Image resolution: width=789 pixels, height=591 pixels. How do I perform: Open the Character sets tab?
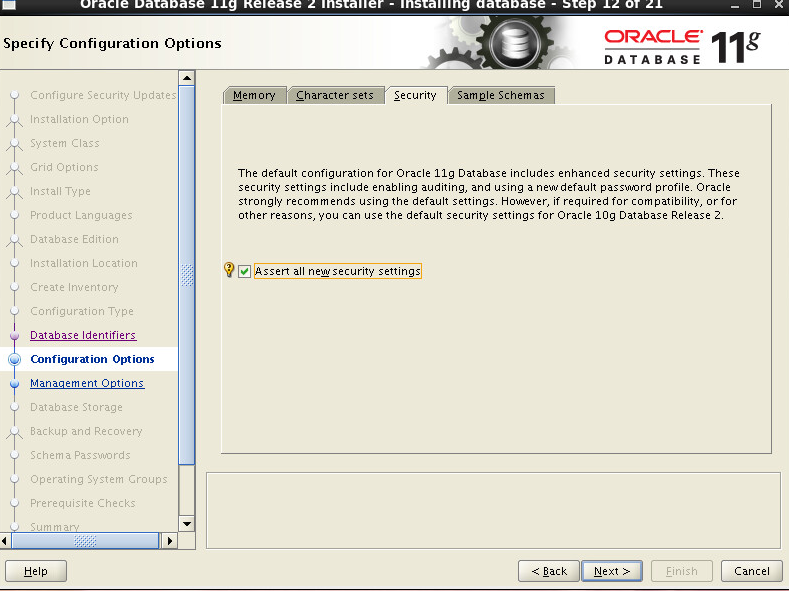coord(335,95)
